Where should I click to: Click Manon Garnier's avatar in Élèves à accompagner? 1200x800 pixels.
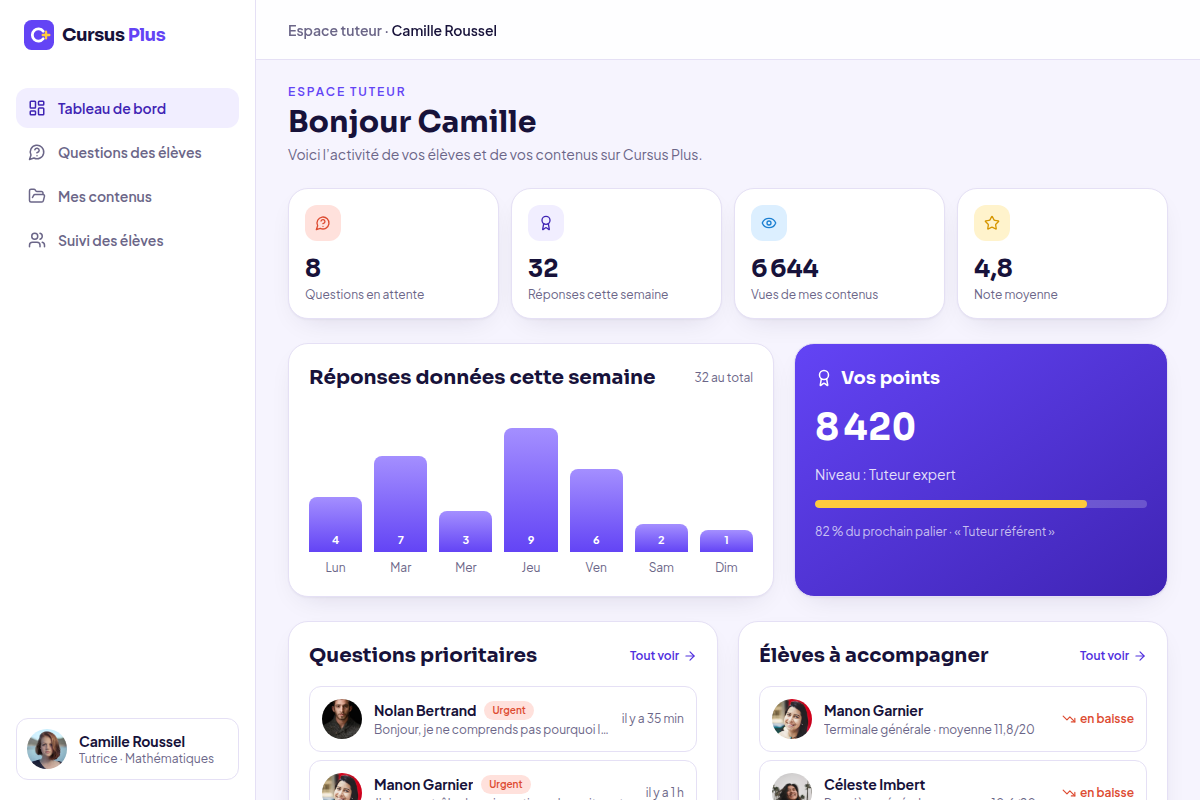click(x=792, y=719)
